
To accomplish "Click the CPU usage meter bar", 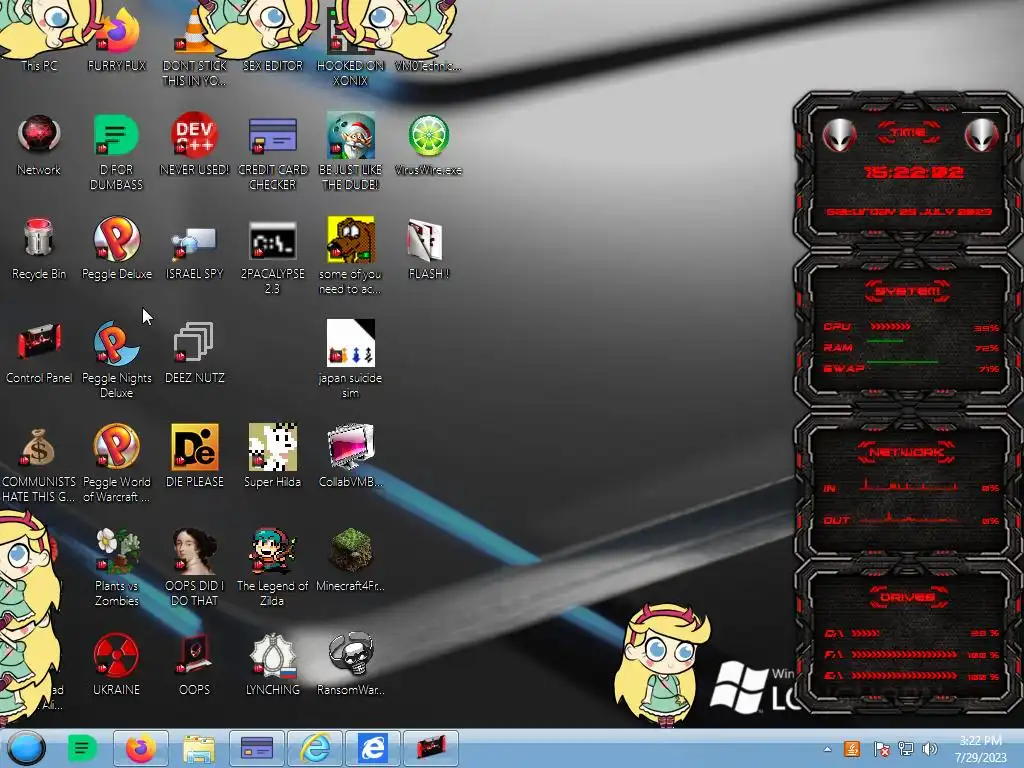I will 890,327.
